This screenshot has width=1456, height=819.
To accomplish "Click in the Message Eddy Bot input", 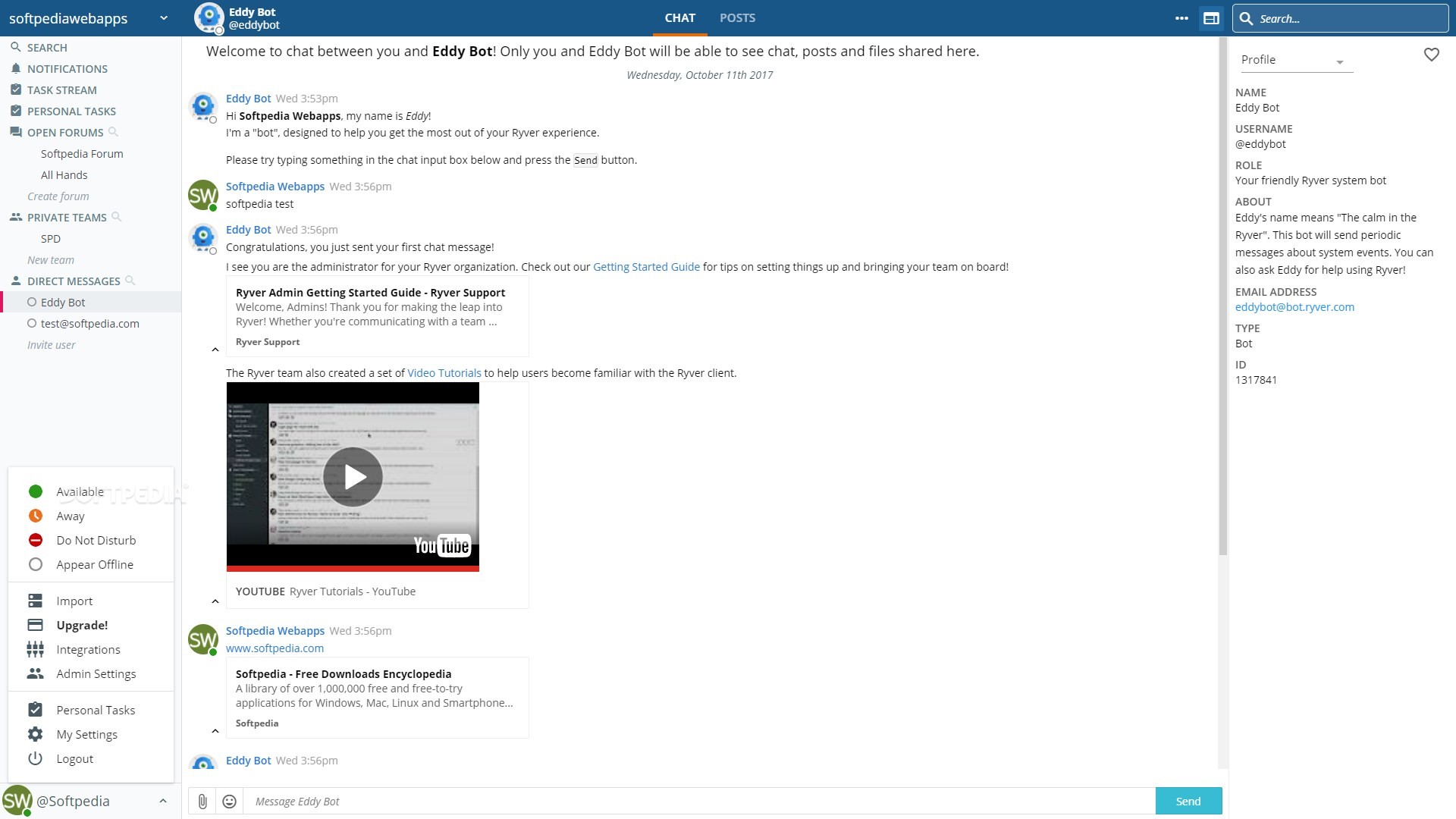I will pos(699,801).
